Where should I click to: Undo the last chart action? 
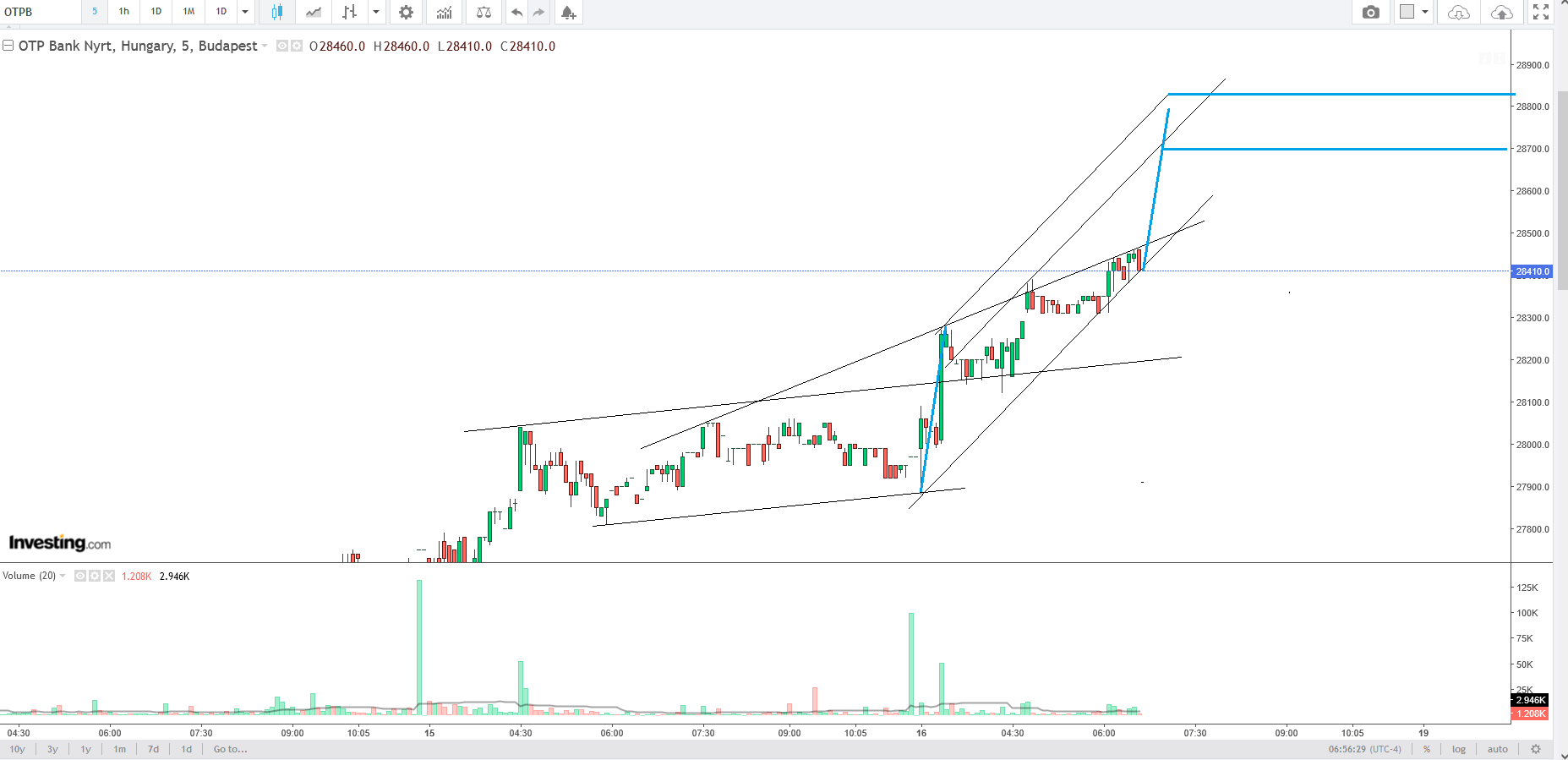click(516, 12)
